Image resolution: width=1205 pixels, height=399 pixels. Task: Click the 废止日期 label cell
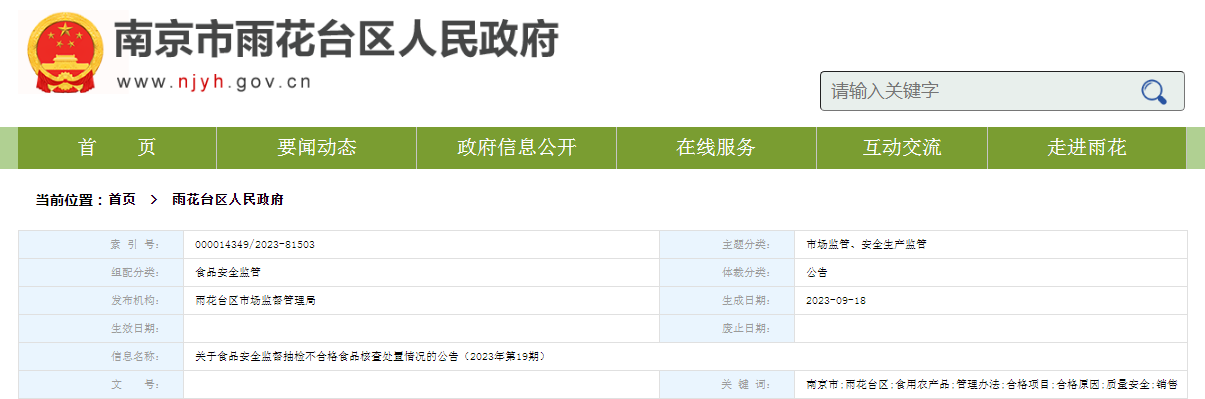[727, 328]
